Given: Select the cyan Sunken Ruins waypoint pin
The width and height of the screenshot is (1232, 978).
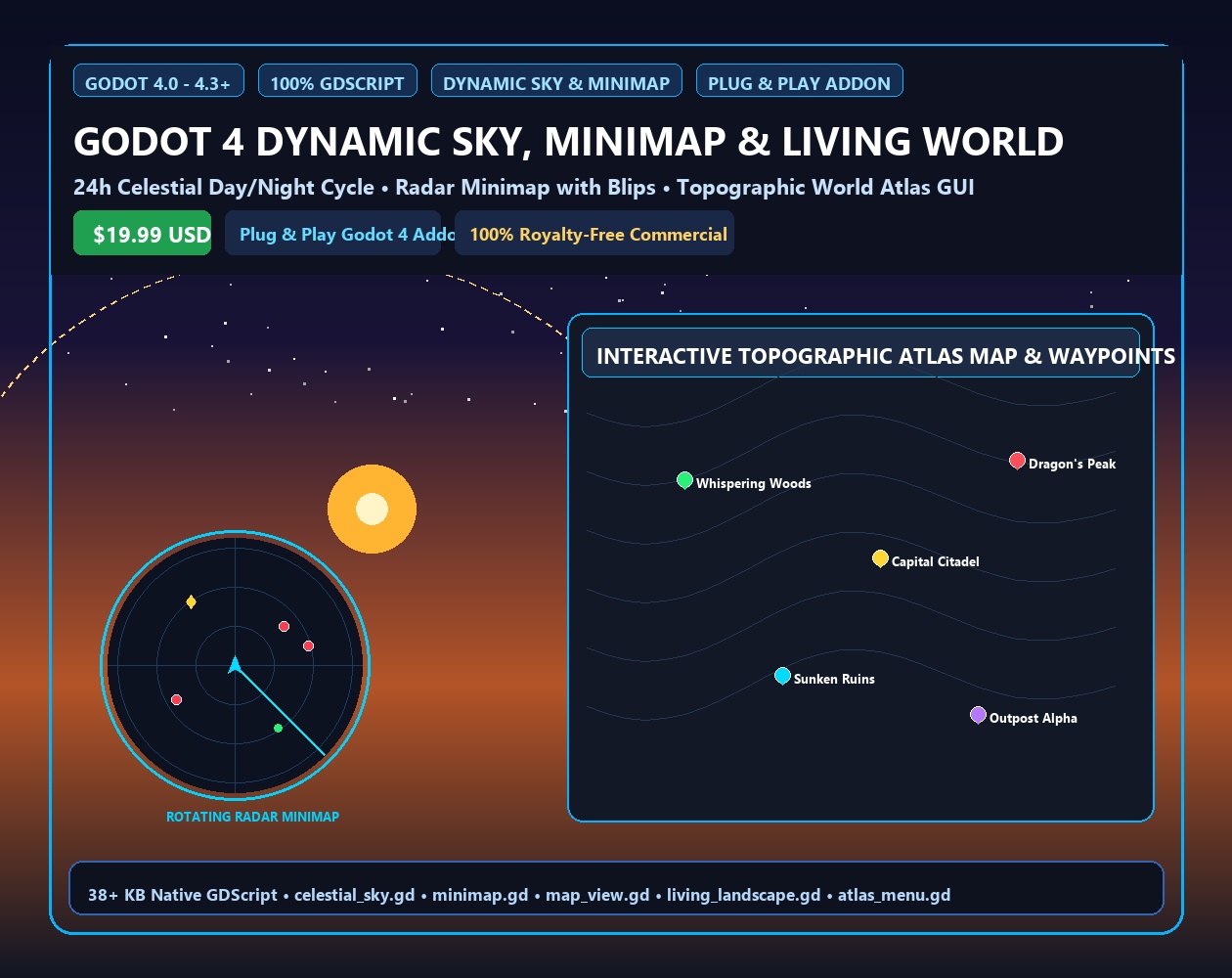Looking at the screenshot, I should [x=782, y=676].
